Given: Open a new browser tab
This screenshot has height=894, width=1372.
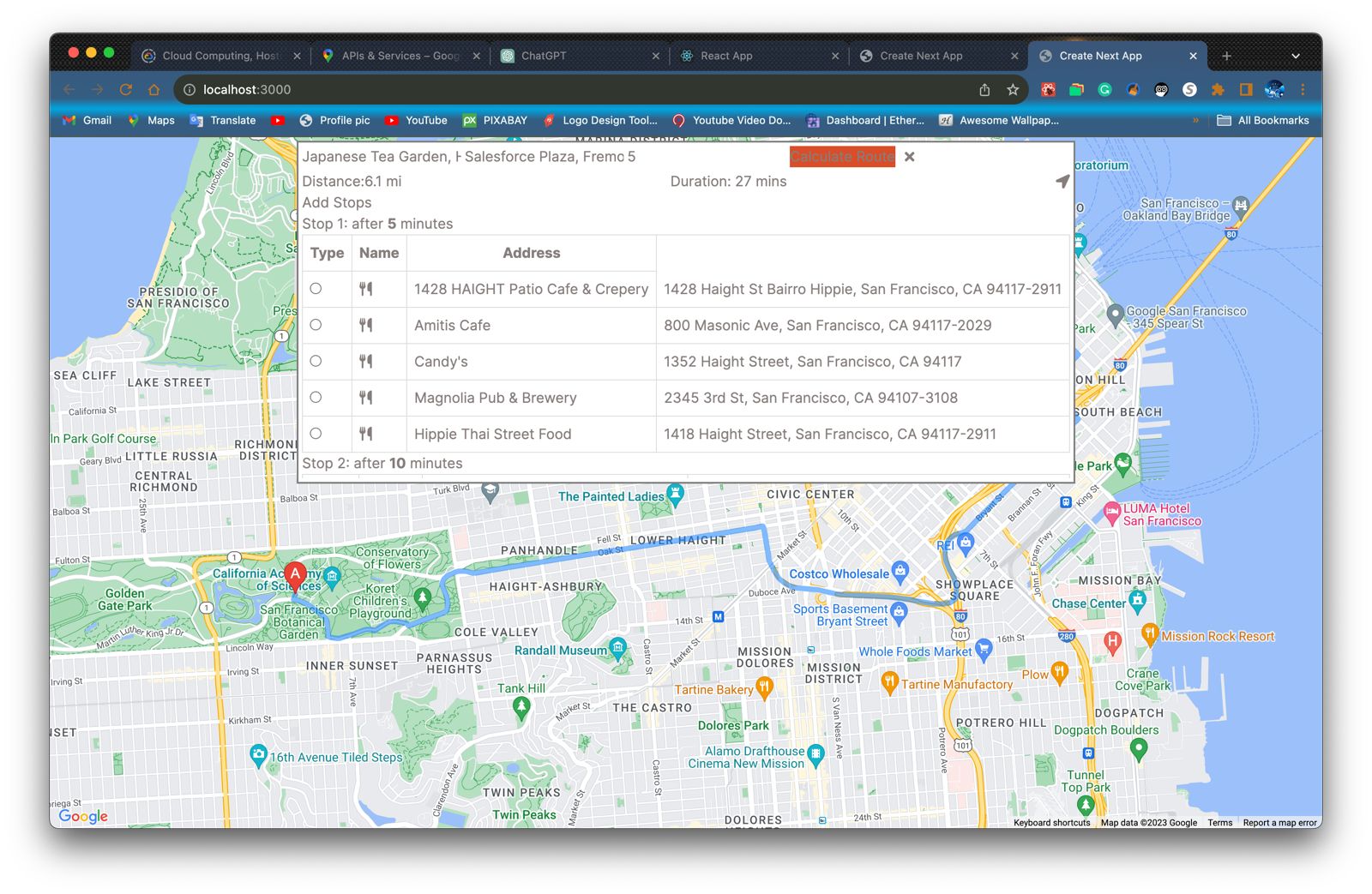Looking at the screenshot, I should (x=1227, y=56).
